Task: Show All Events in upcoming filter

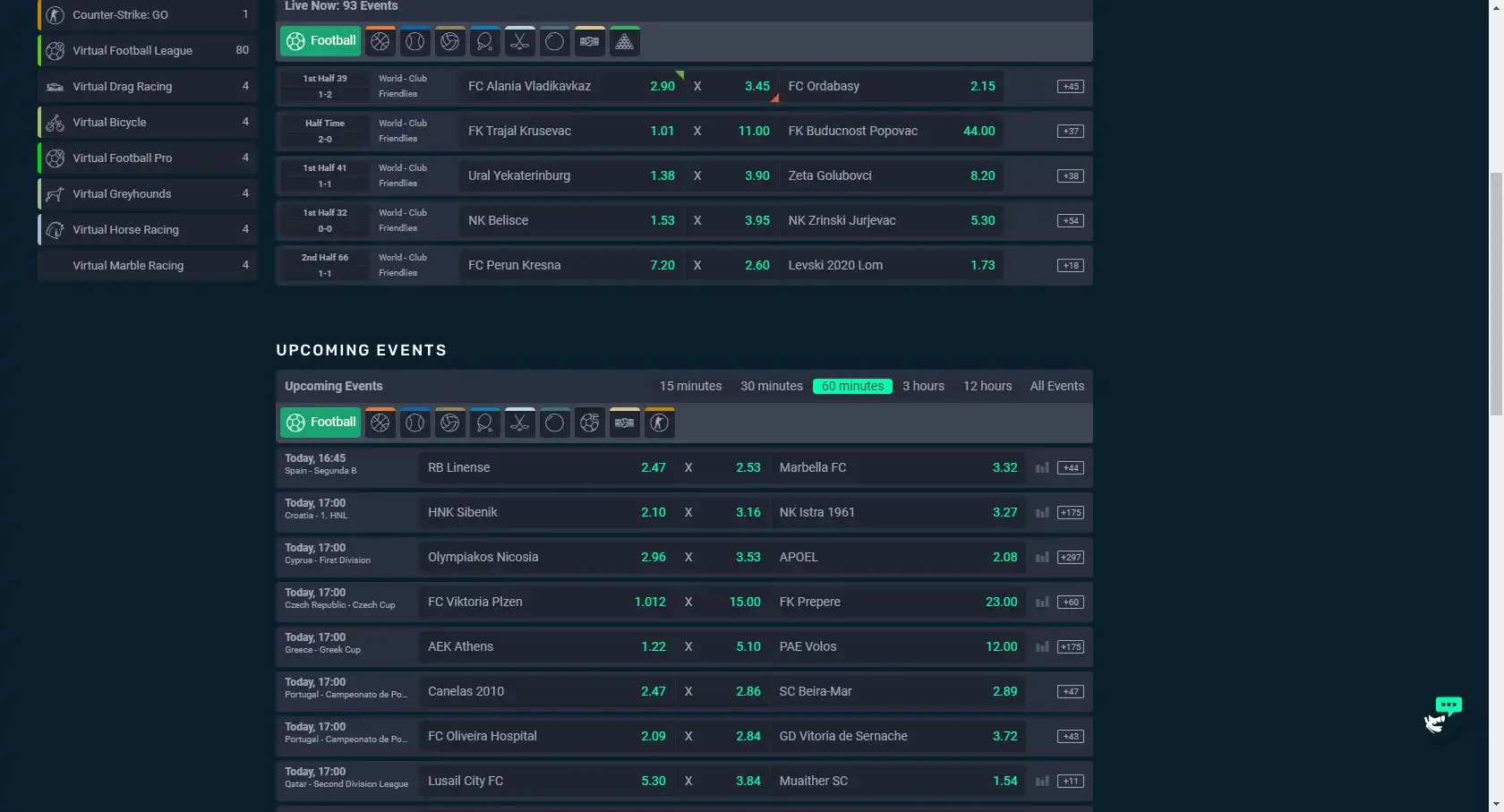Action: coord(1056,387)
